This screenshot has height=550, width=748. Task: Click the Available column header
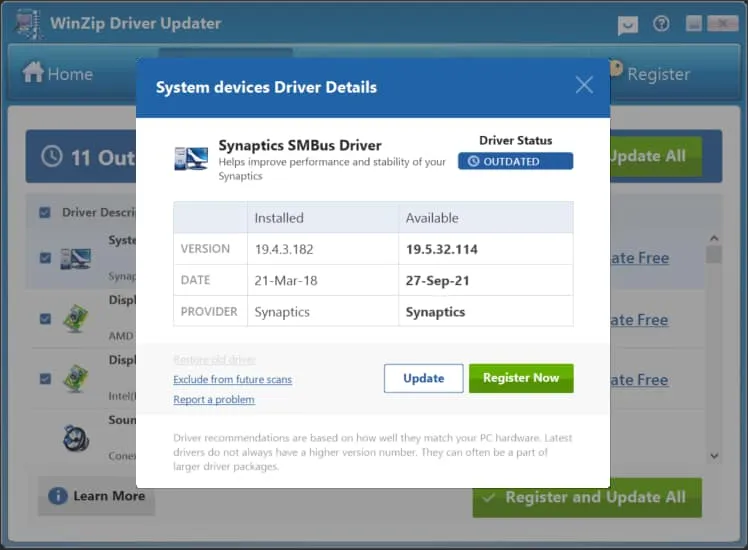pyautogui.click(x=486, y=218)
